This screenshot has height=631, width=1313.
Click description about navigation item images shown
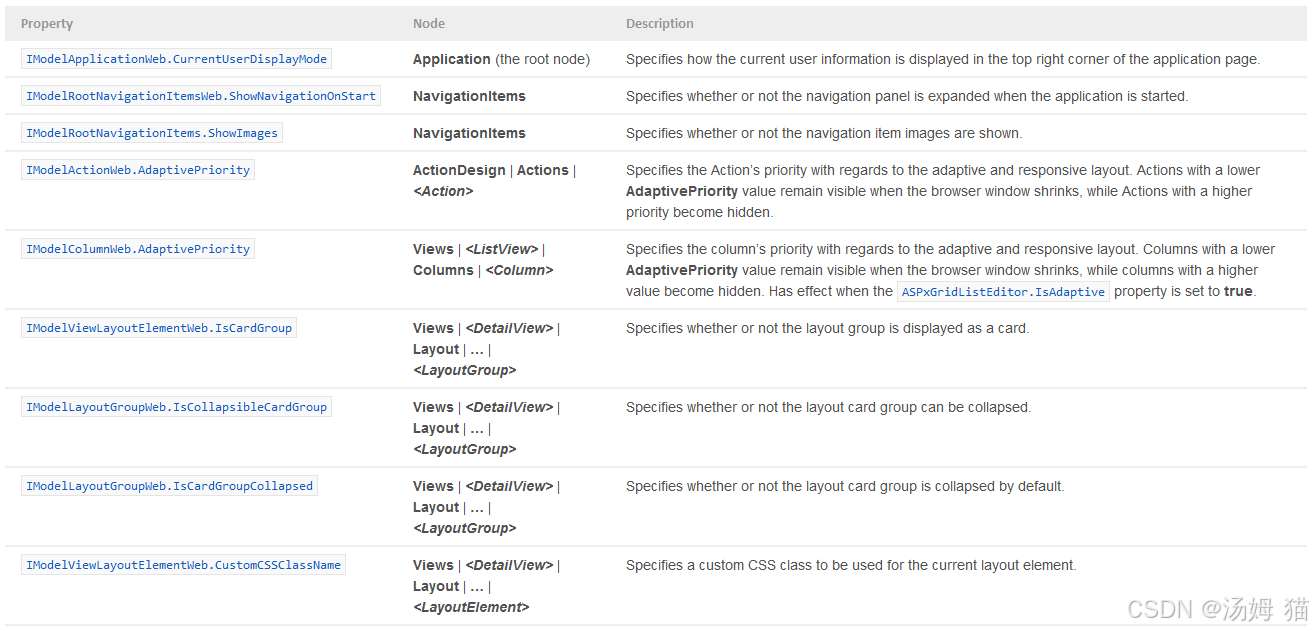click(x=824, y=133)
